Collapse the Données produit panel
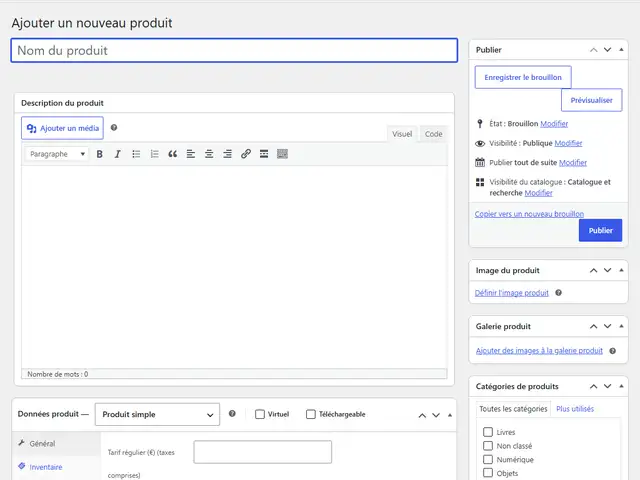Viewport: 640px width, 480px height. 450,415
